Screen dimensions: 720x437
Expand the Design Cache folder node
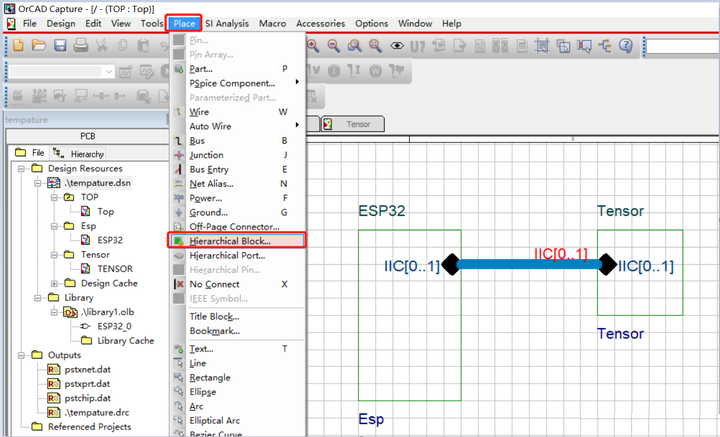[54, 283]
